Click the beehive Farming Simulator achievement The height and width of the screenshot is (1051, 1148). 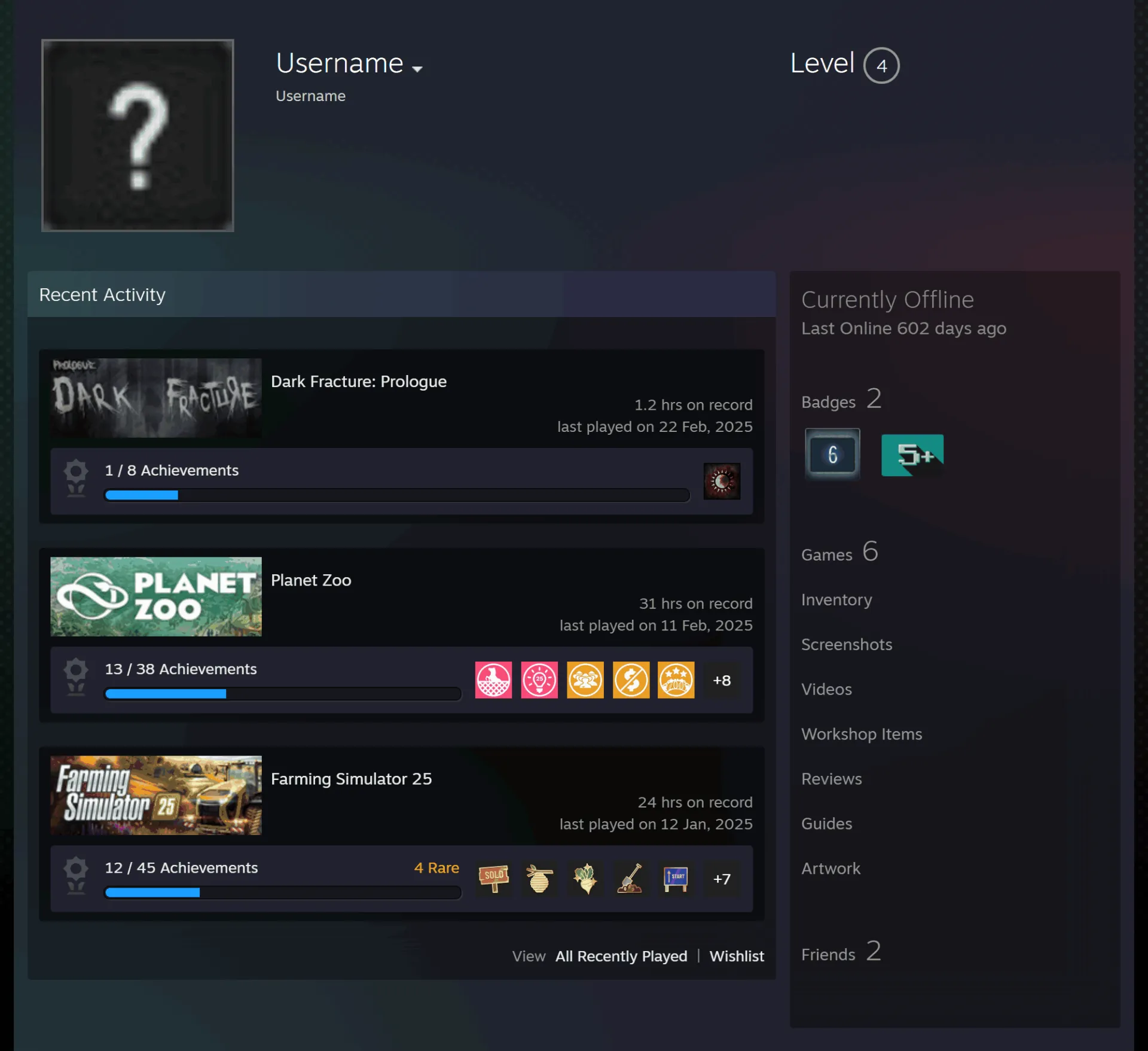click(x=539, y=879)
